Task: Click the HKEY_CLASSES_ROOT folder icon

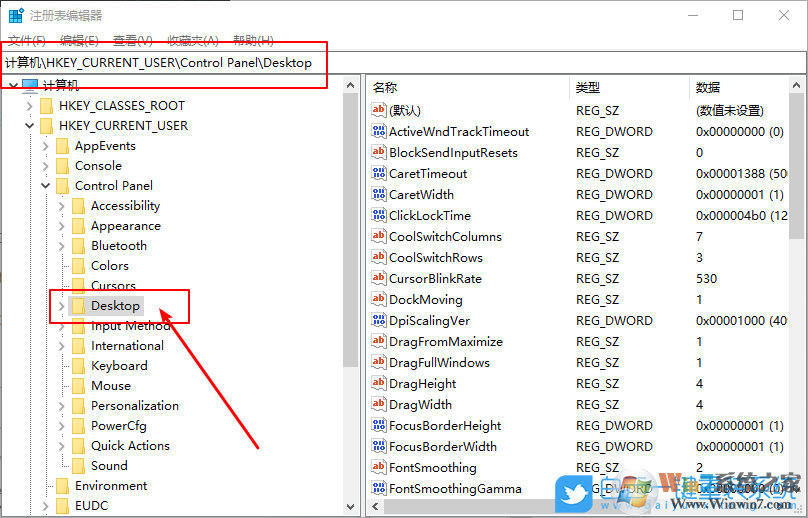Action: click(46, 106)
